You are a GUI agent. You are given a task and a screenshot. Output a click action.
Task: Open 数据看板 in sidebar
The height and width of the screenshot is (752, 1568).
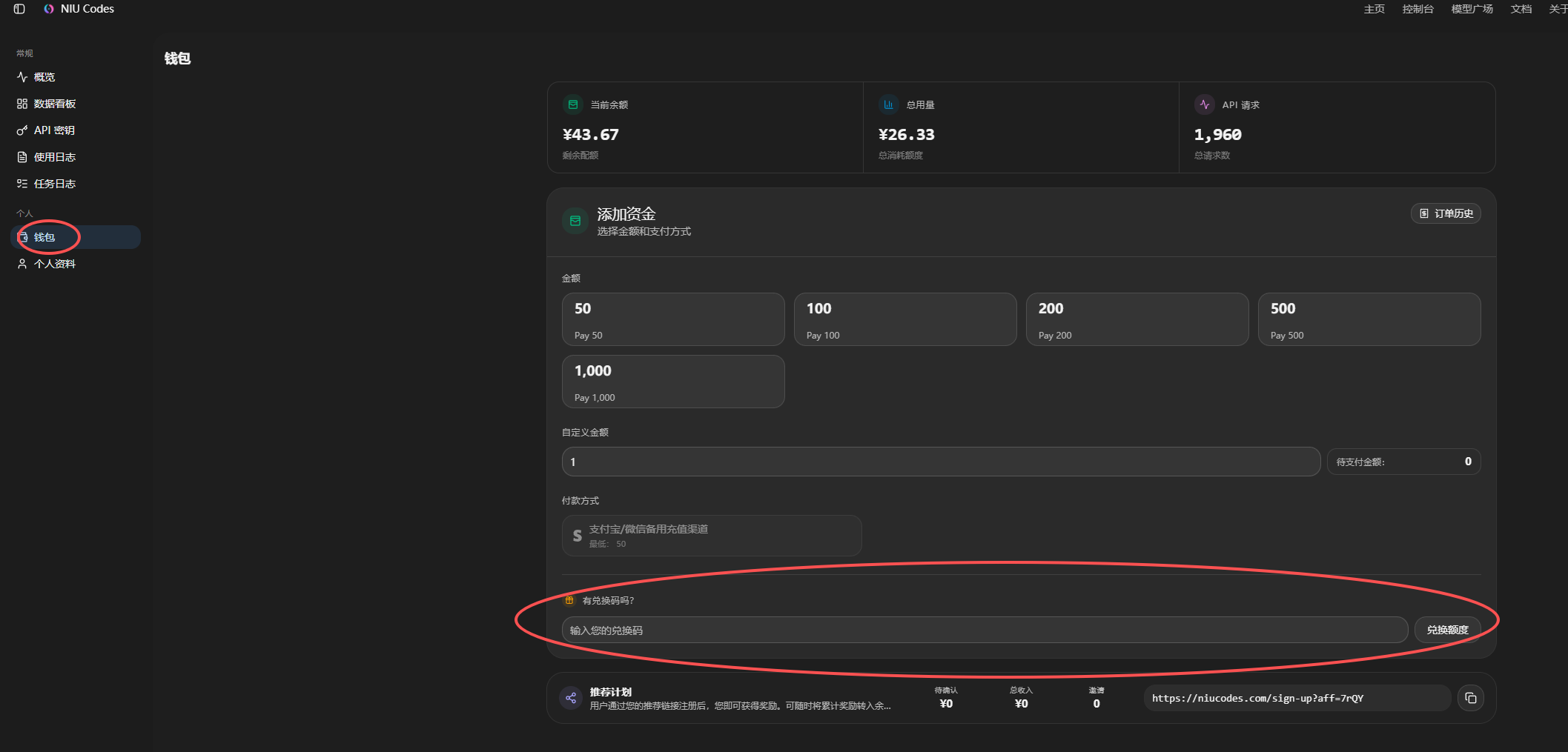55,104
